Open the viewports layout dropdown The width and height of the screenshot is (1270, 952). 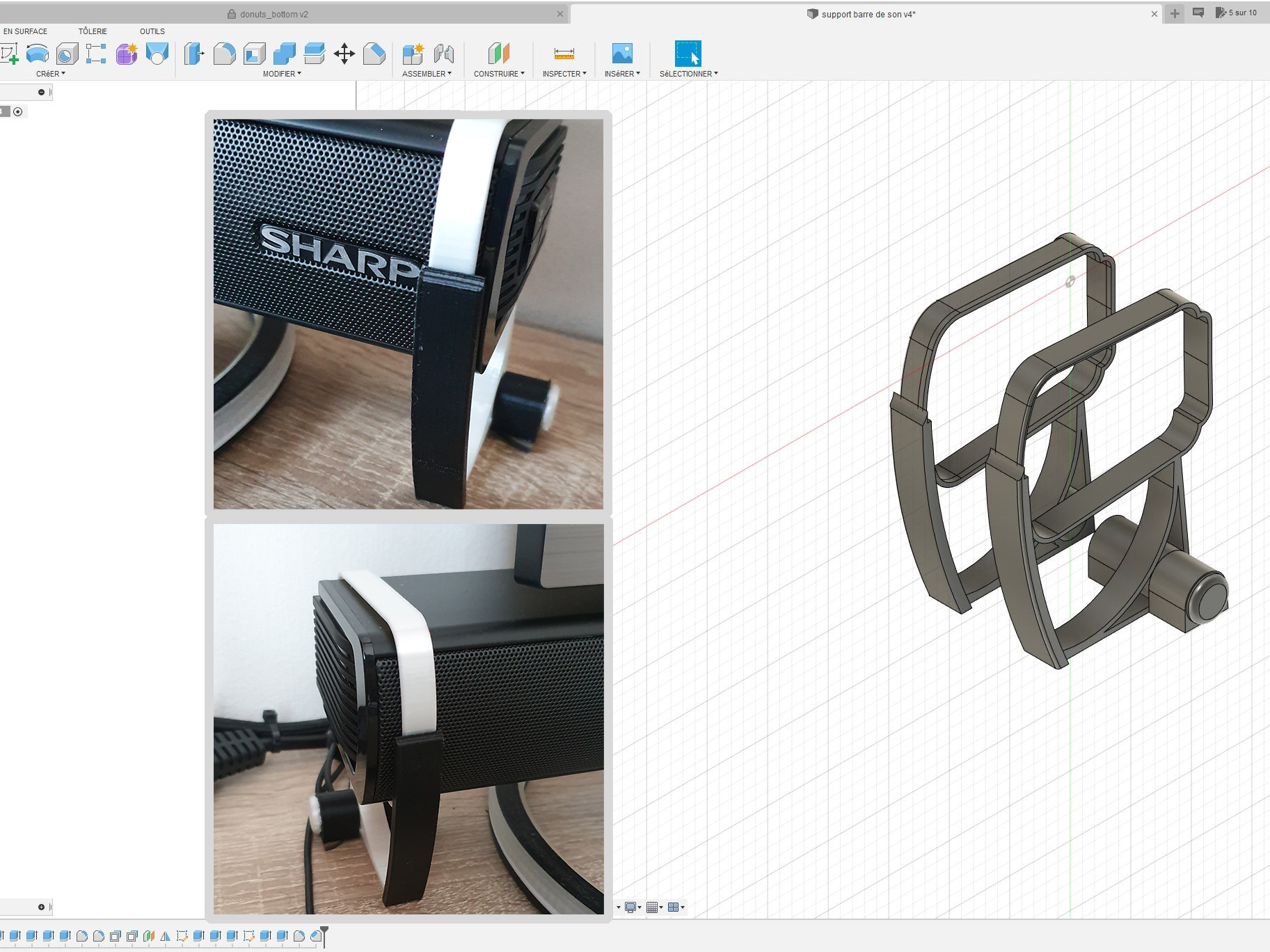point(676,907)
